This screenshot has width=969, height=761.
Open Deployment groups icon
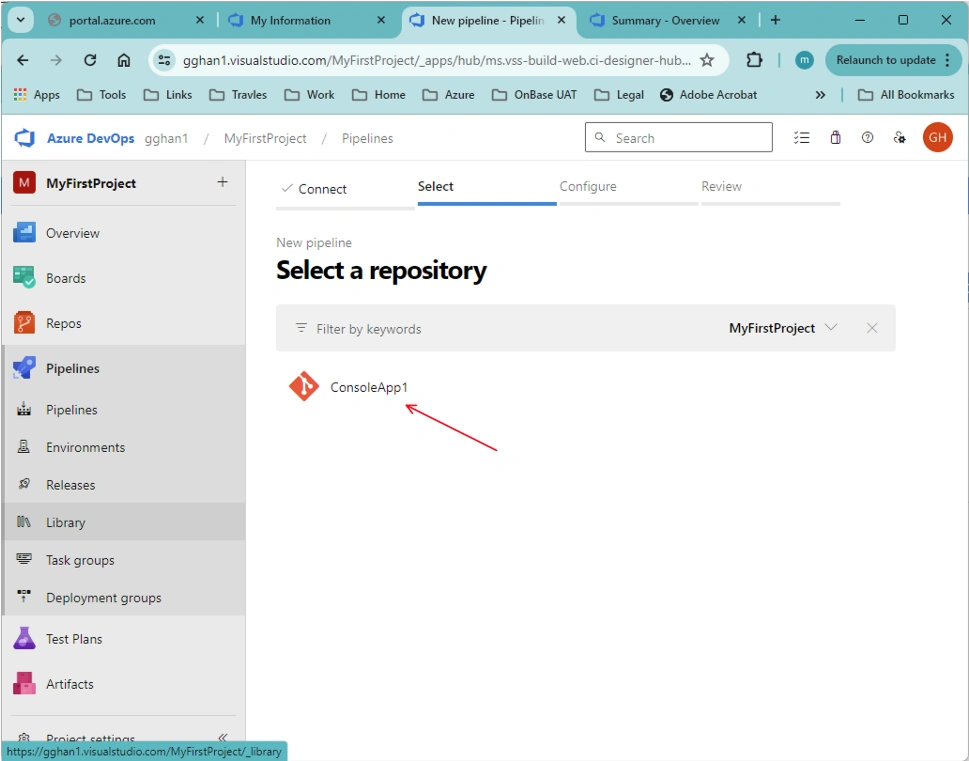24,597
